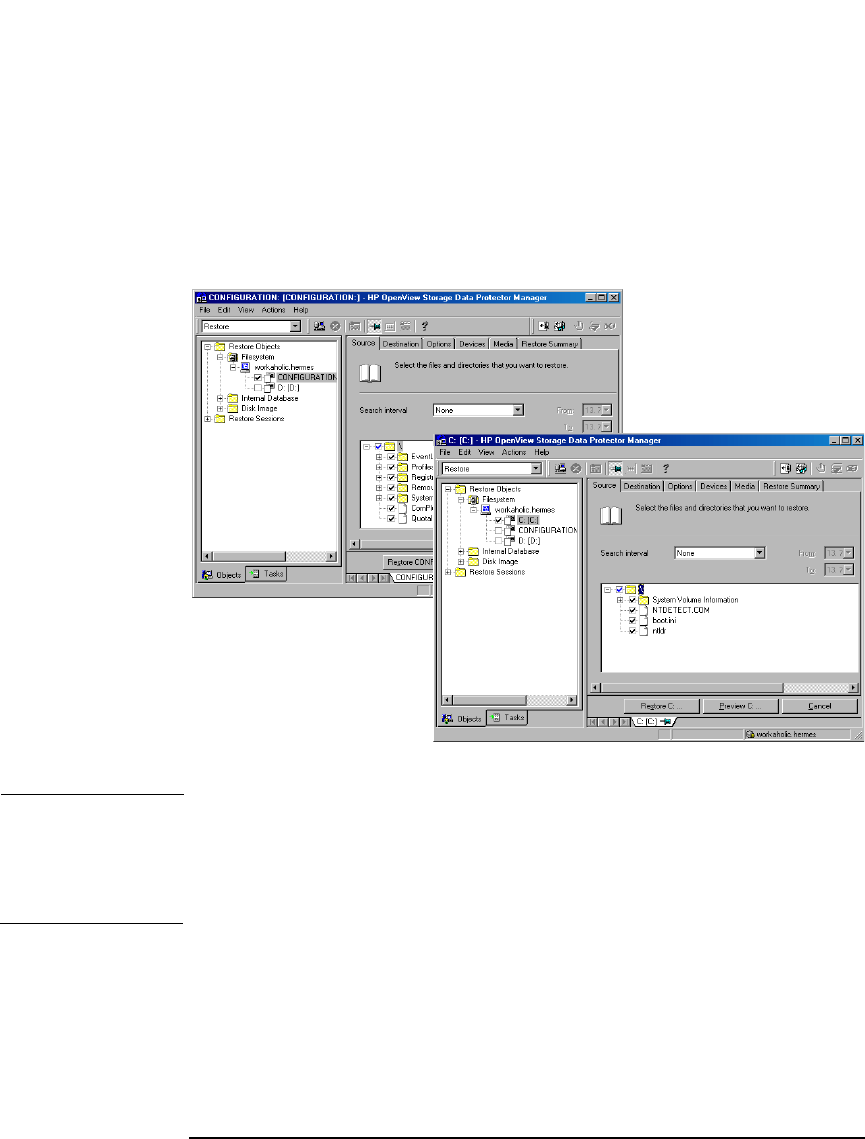
Task: Click the System Volume Information folder icon
Action: (643, 600)
